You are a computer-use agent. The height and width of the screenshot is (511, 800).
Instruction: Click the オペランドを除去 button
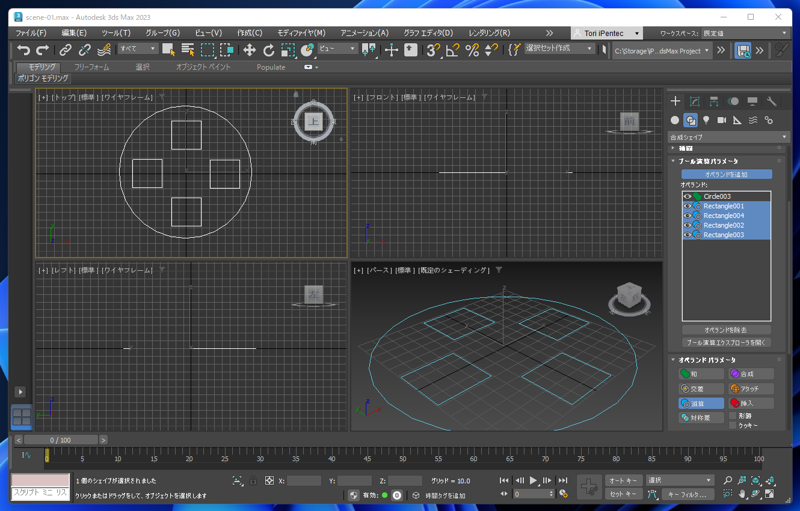pyautogui.click(x=727, y=330)
